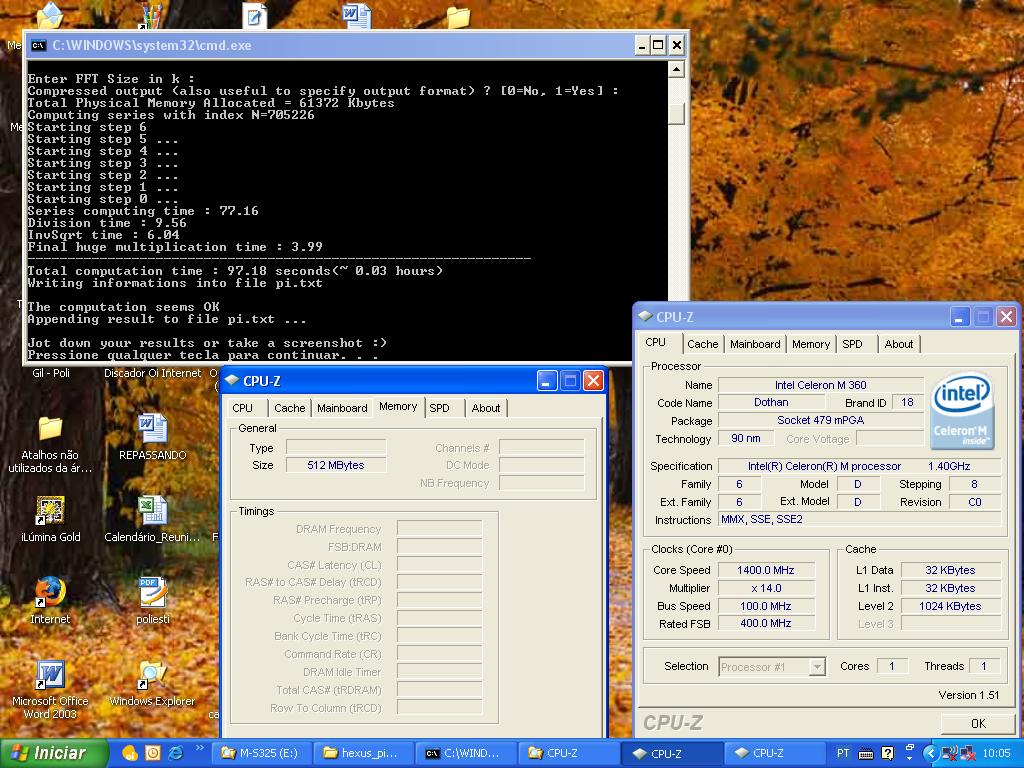Open the Iniciar start menu
The image size is (1024, 768).
pos(54,753)
